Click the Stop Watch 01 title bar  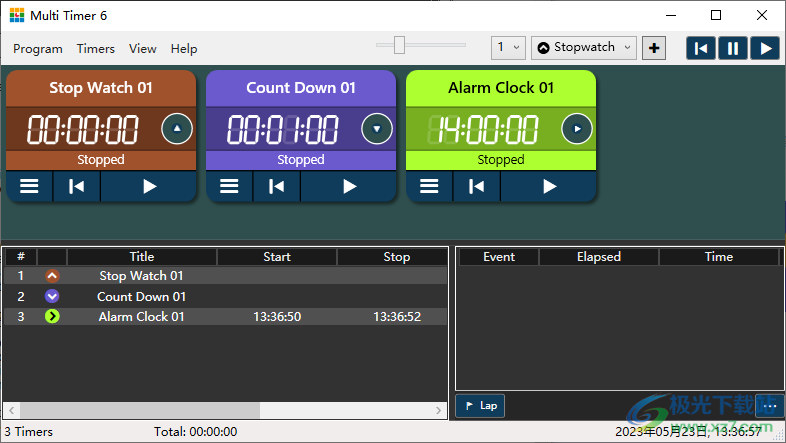(101, 88)
